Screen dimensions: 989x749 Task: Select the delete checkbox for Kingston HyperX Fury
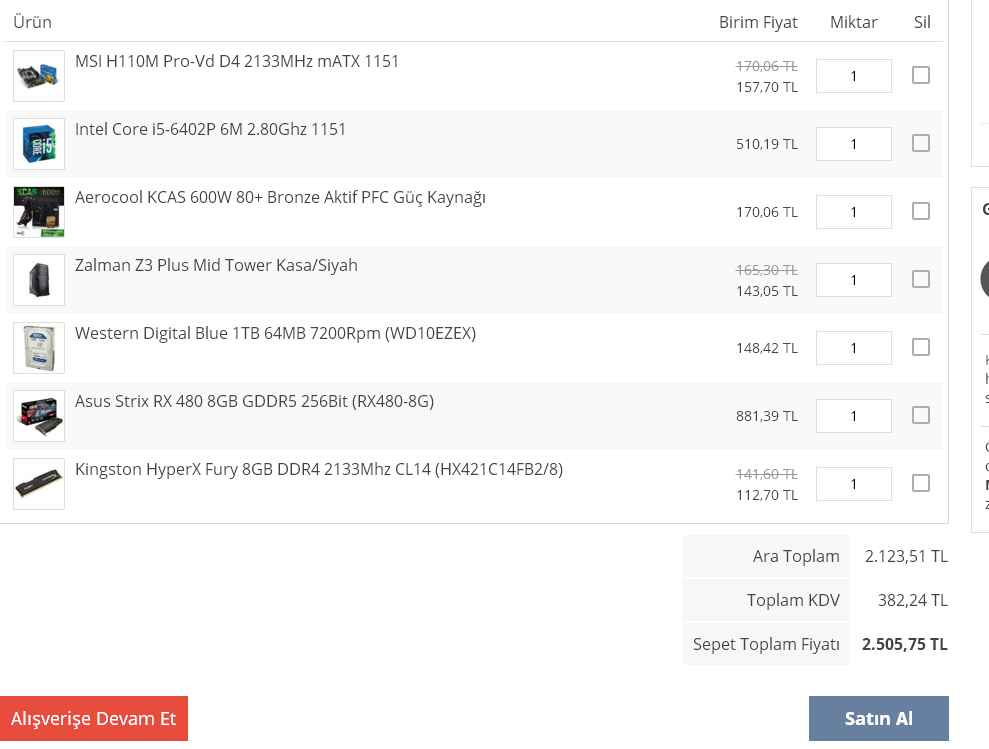921,483
